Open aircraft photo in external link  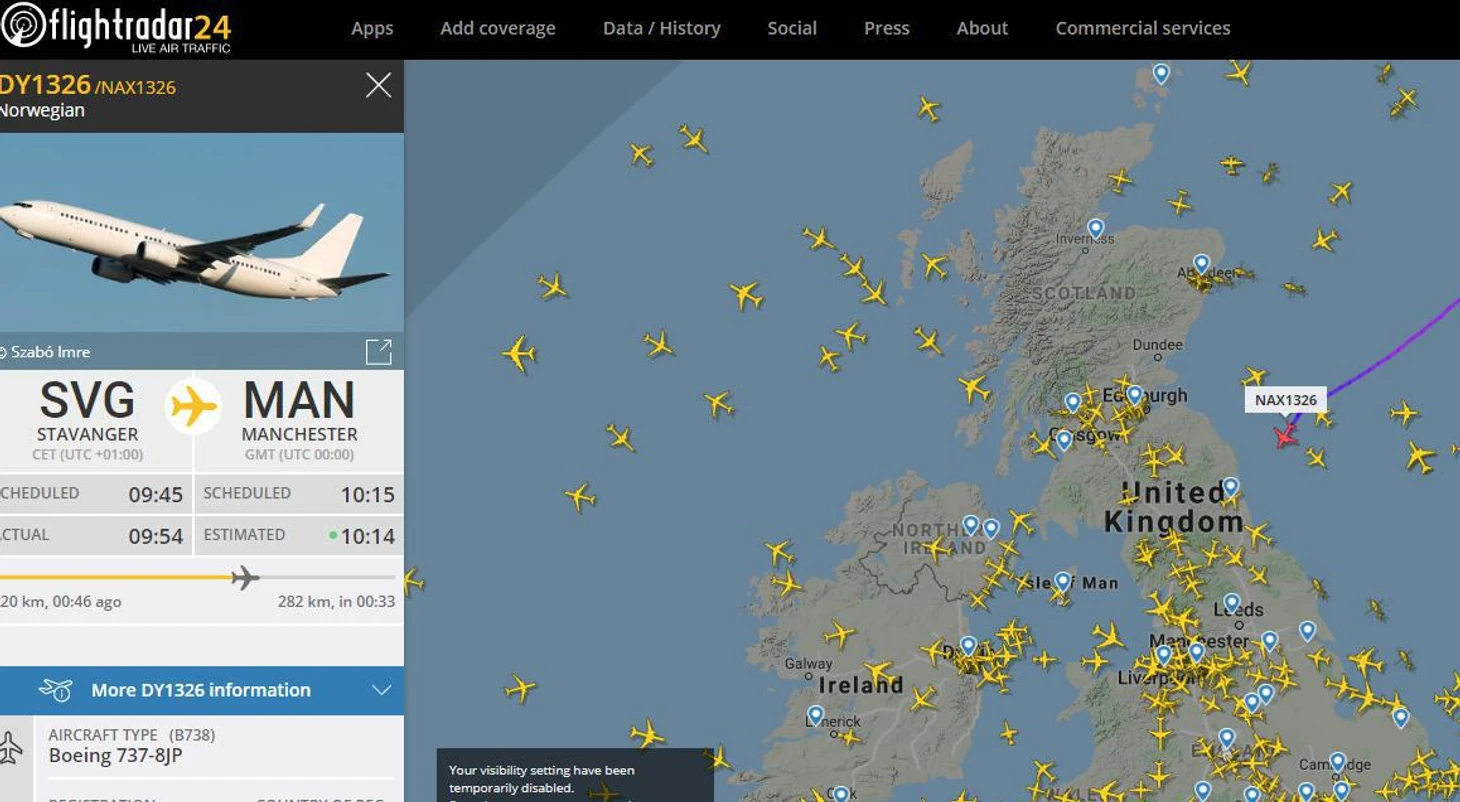(379, 351)
